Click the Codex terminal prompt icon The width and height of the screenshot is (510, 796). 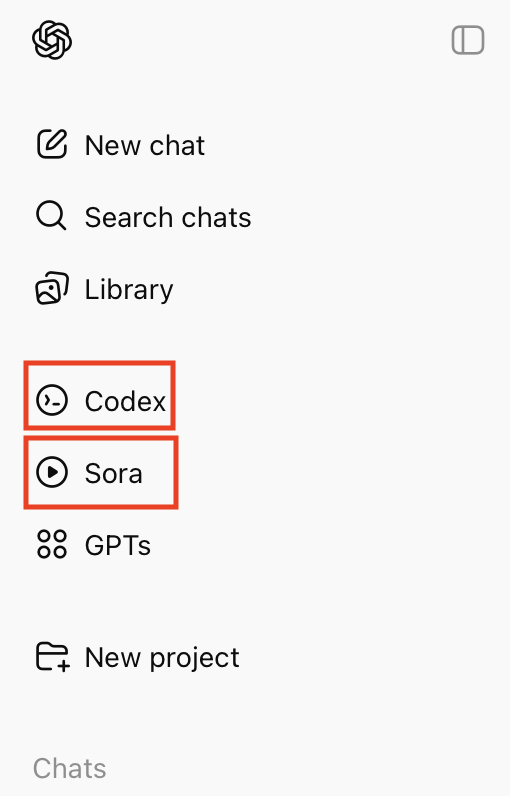pyautogui.click(x=52, y=400)
